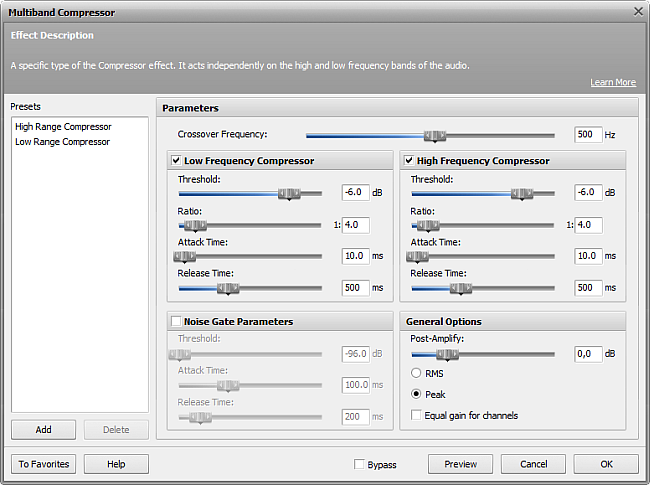Enable the Noise Gate Parameters checkbox
650x485 pixels.
click(x=176, y=321)
